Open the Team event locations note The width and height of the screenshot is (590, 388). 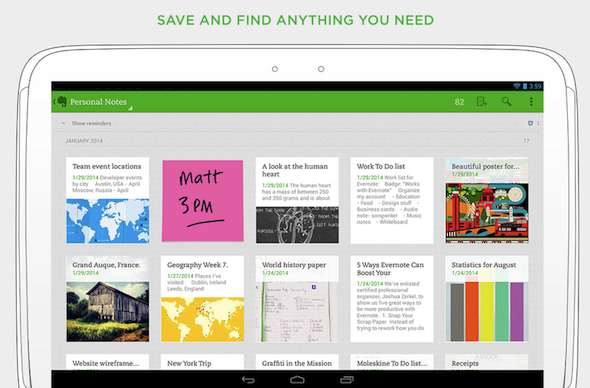[108, 200]
